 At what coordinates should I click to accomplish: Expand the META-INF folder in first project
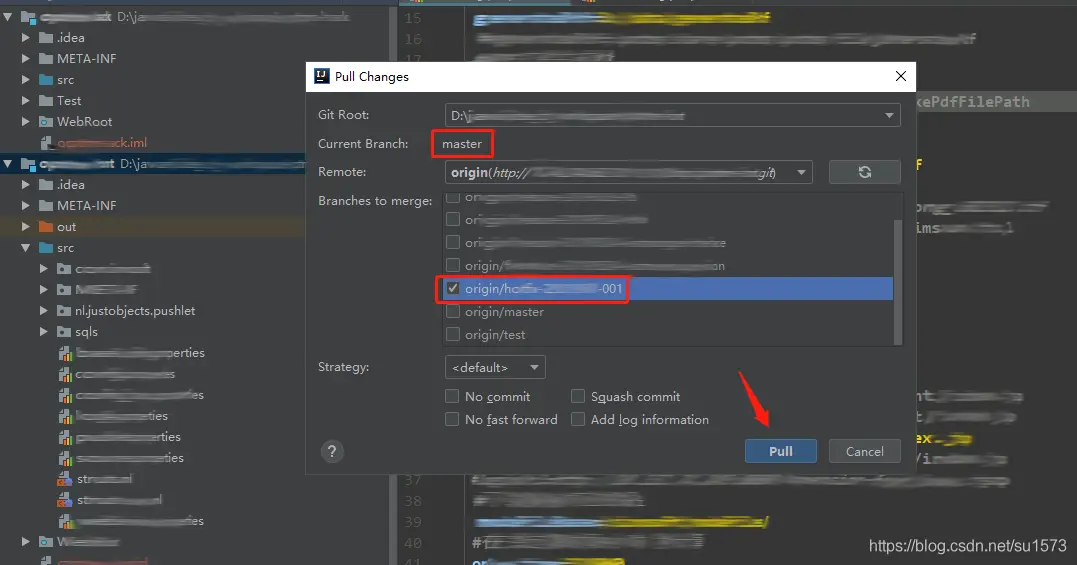[x=27, y=59]
